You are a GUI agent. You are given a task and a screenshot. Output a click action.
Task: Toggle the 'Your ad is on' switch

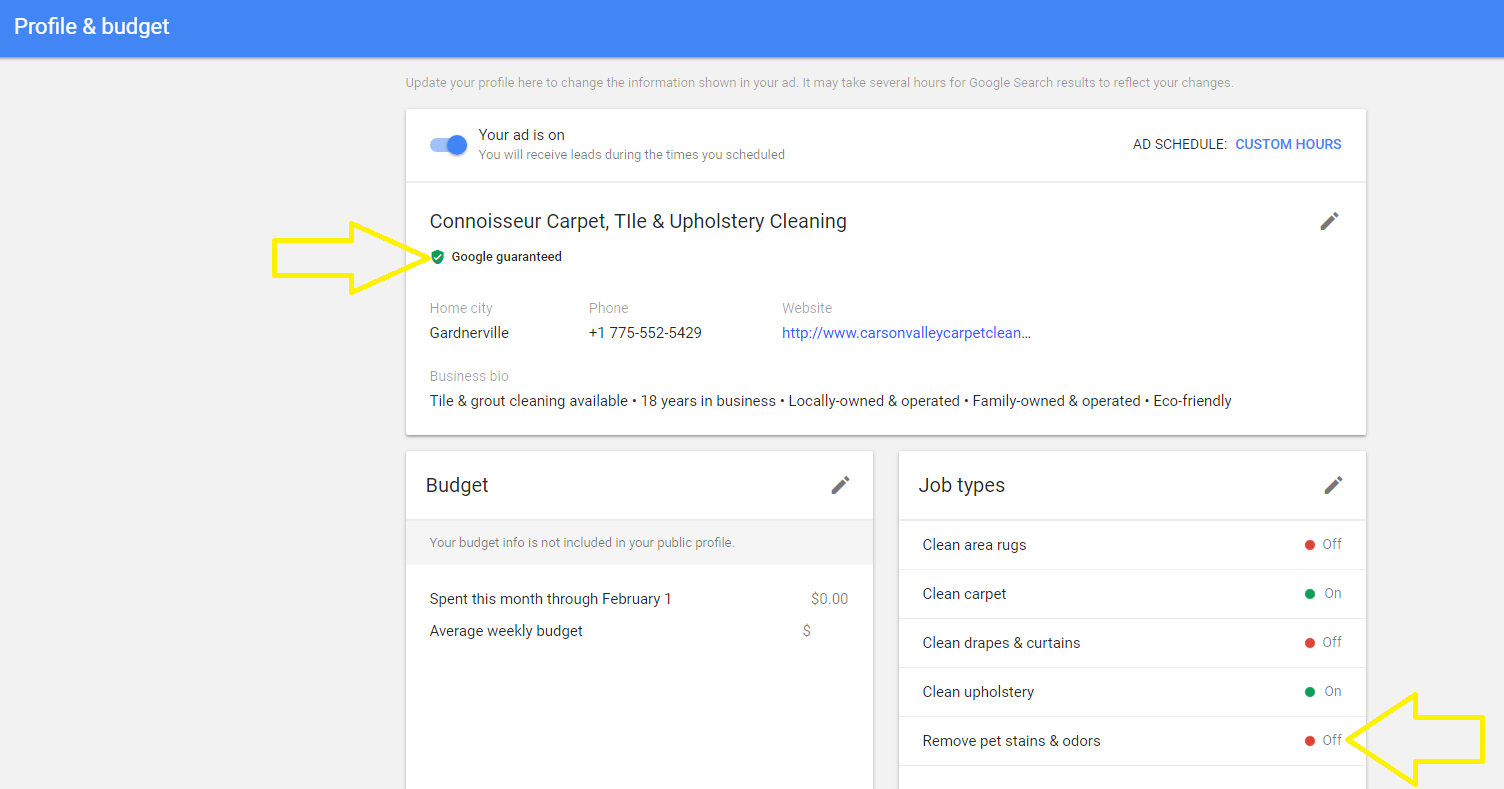click(449, 145)
